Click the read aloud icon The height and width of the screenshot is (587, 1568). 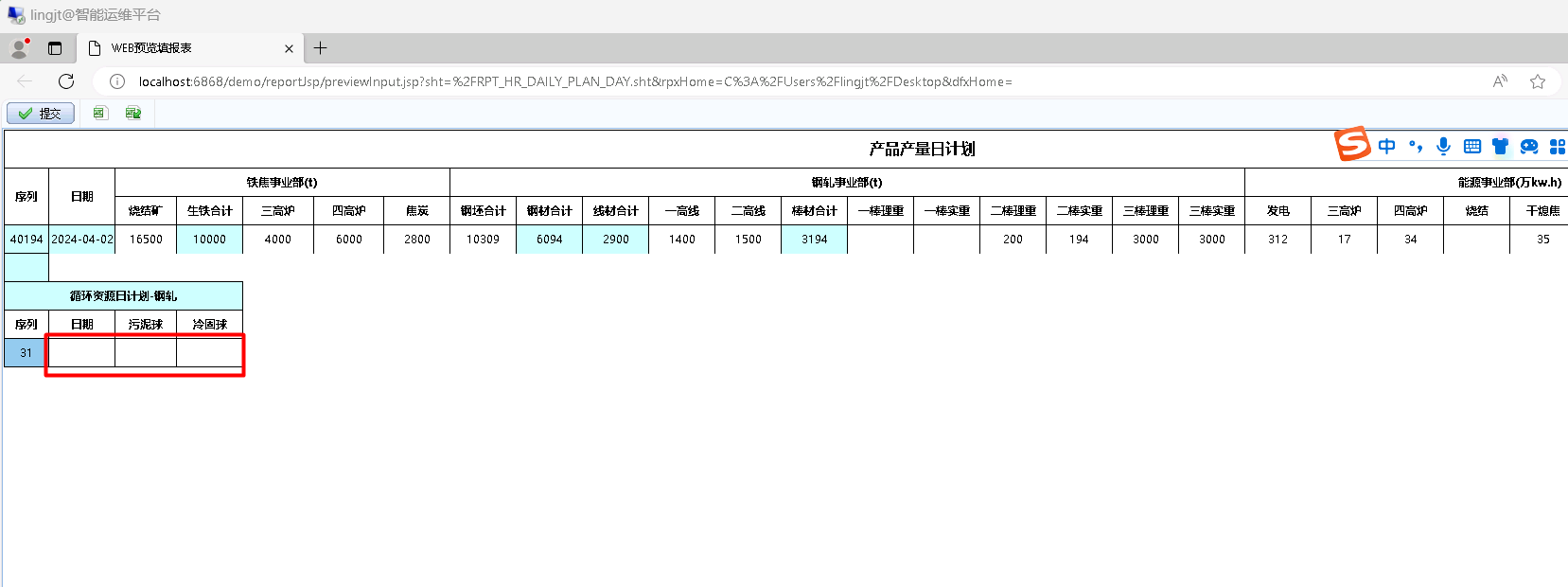(1500, 81)
